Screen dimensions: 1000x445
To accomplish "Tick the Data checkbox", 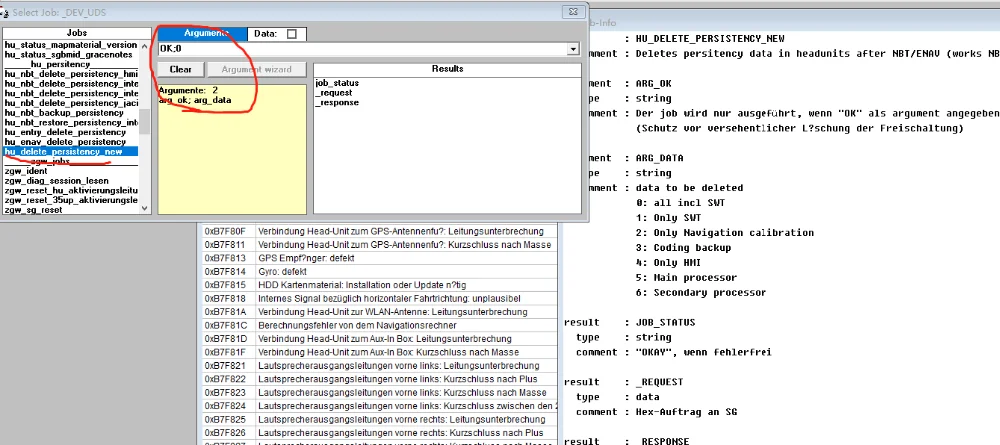I will [291, 34].
